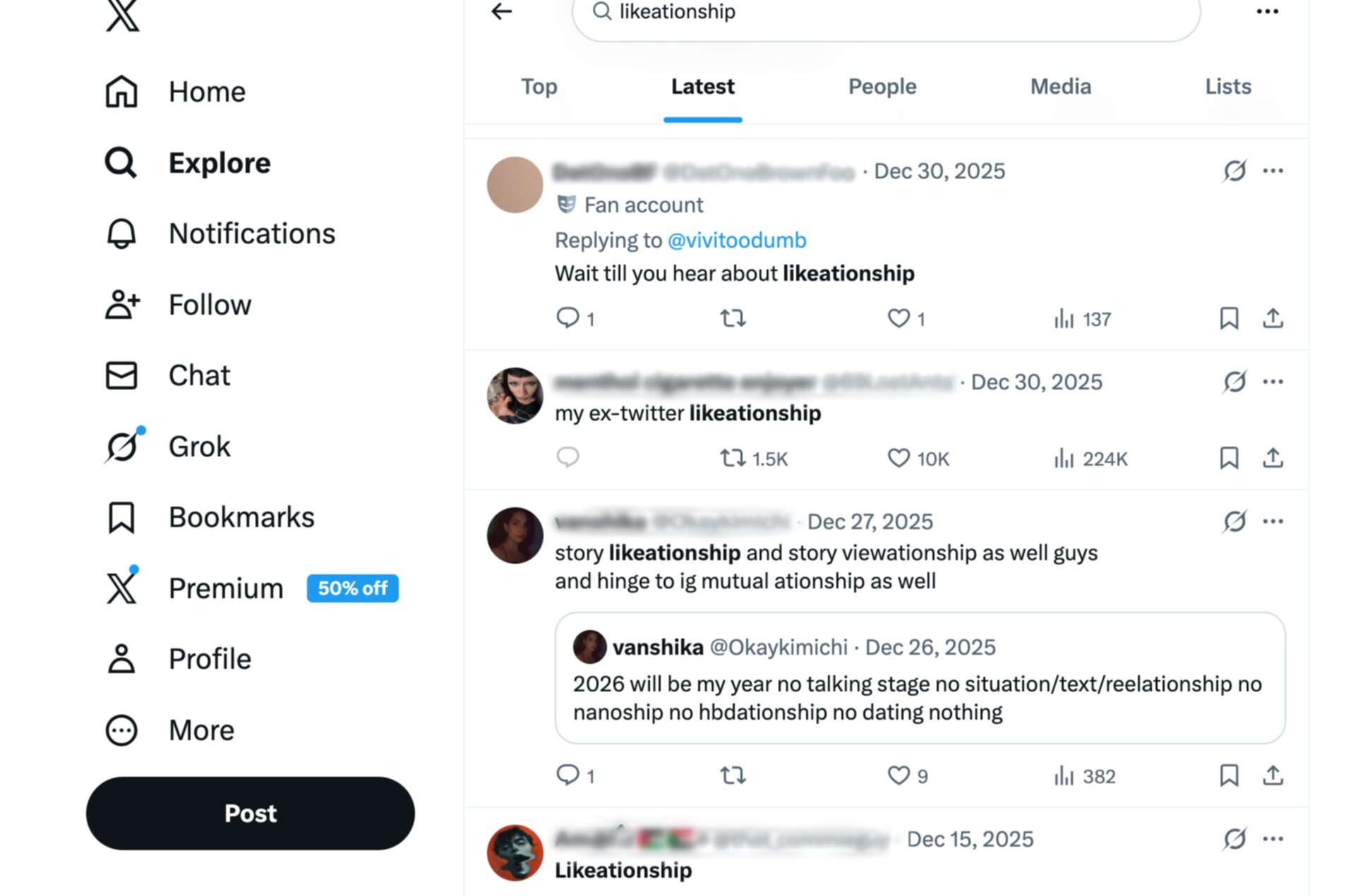1351x896 pixels.
Task: Switch to the Media tab
Action: (x=1060, y=87)
